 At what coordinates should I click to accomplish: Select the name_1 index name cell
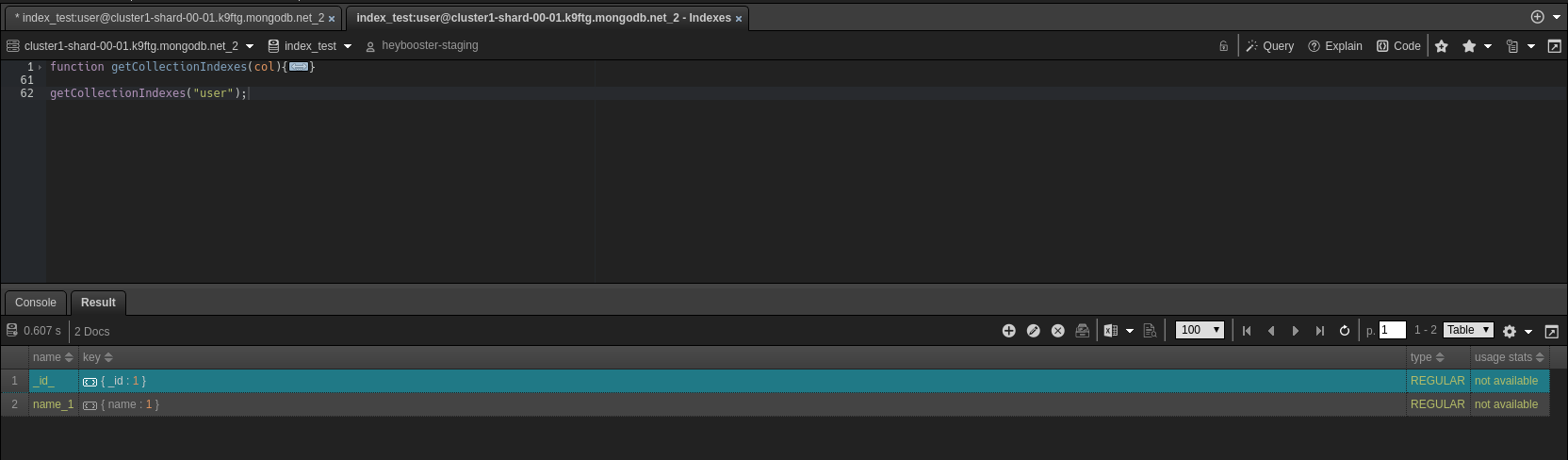[53, 404]
